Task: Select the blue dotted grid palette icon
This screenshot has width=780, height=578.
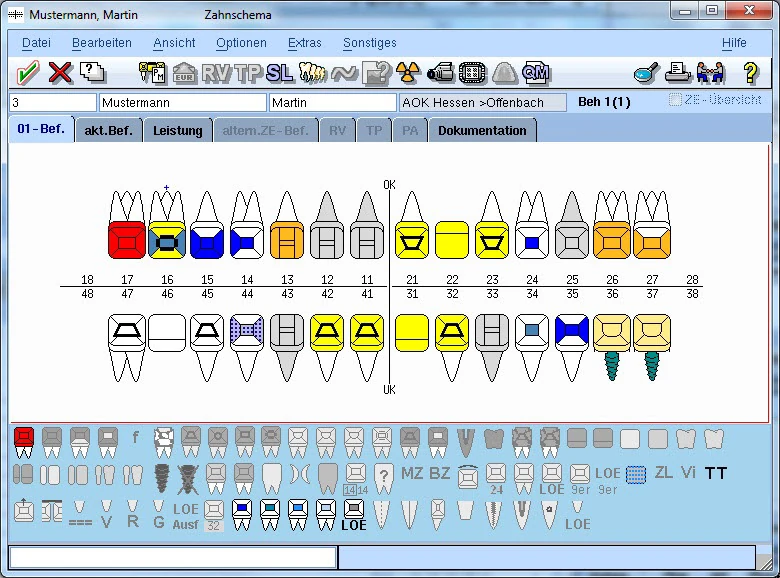Action: click(636, 475)
